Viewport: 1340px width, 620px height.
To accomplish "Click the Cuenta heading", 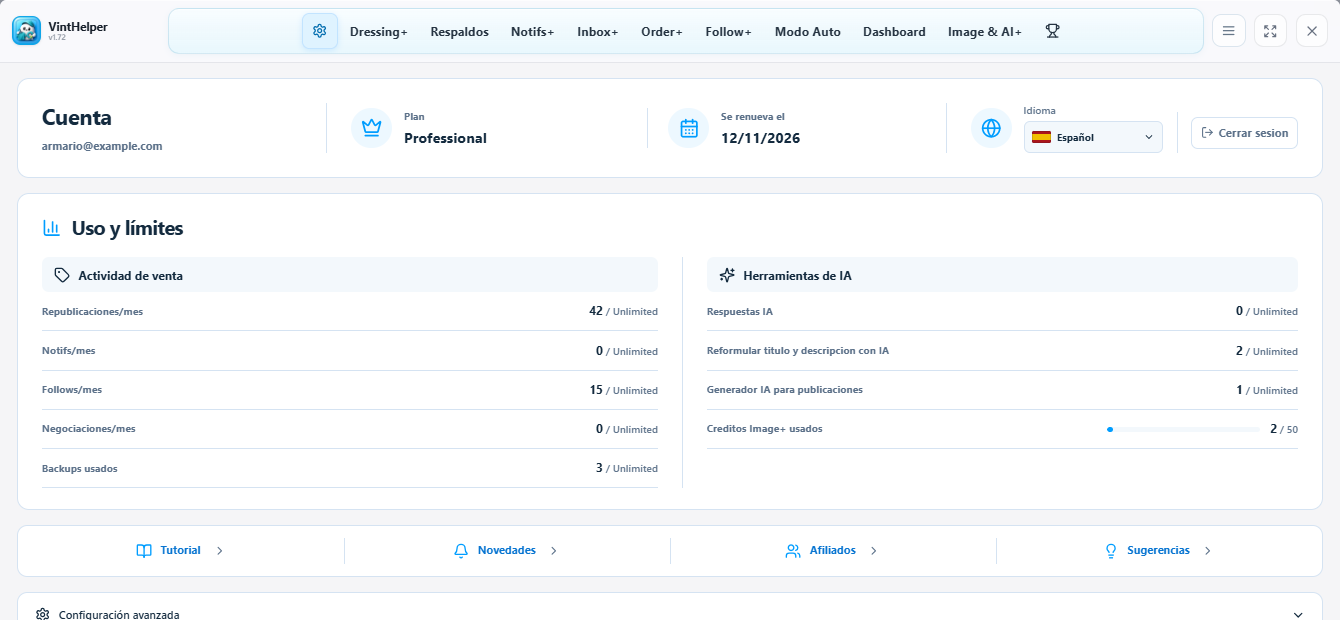I will click(77, 117).
